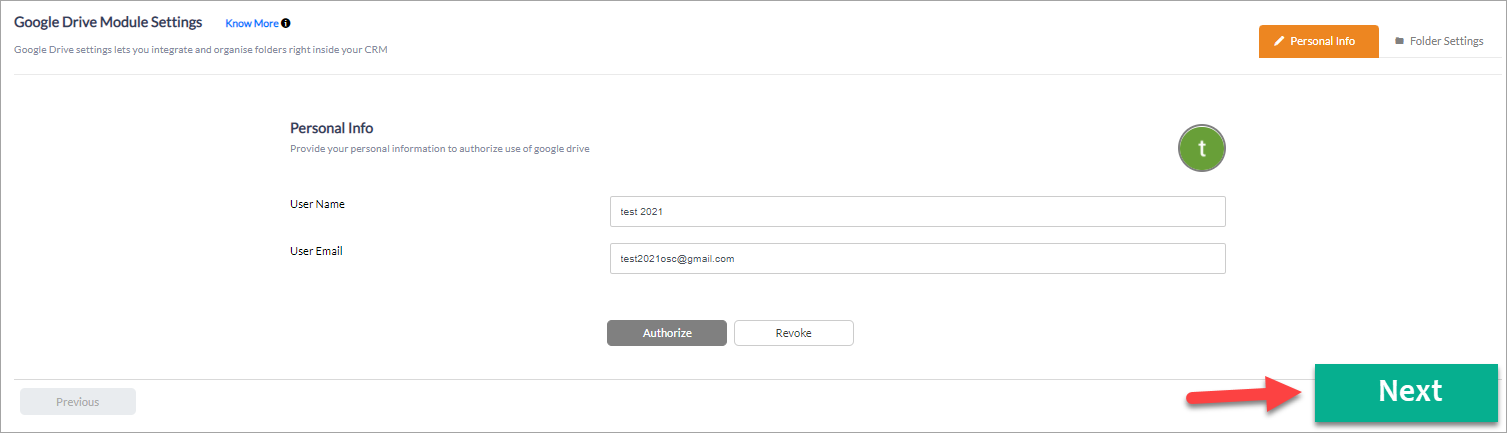Click the 'User Email' label

316,251
